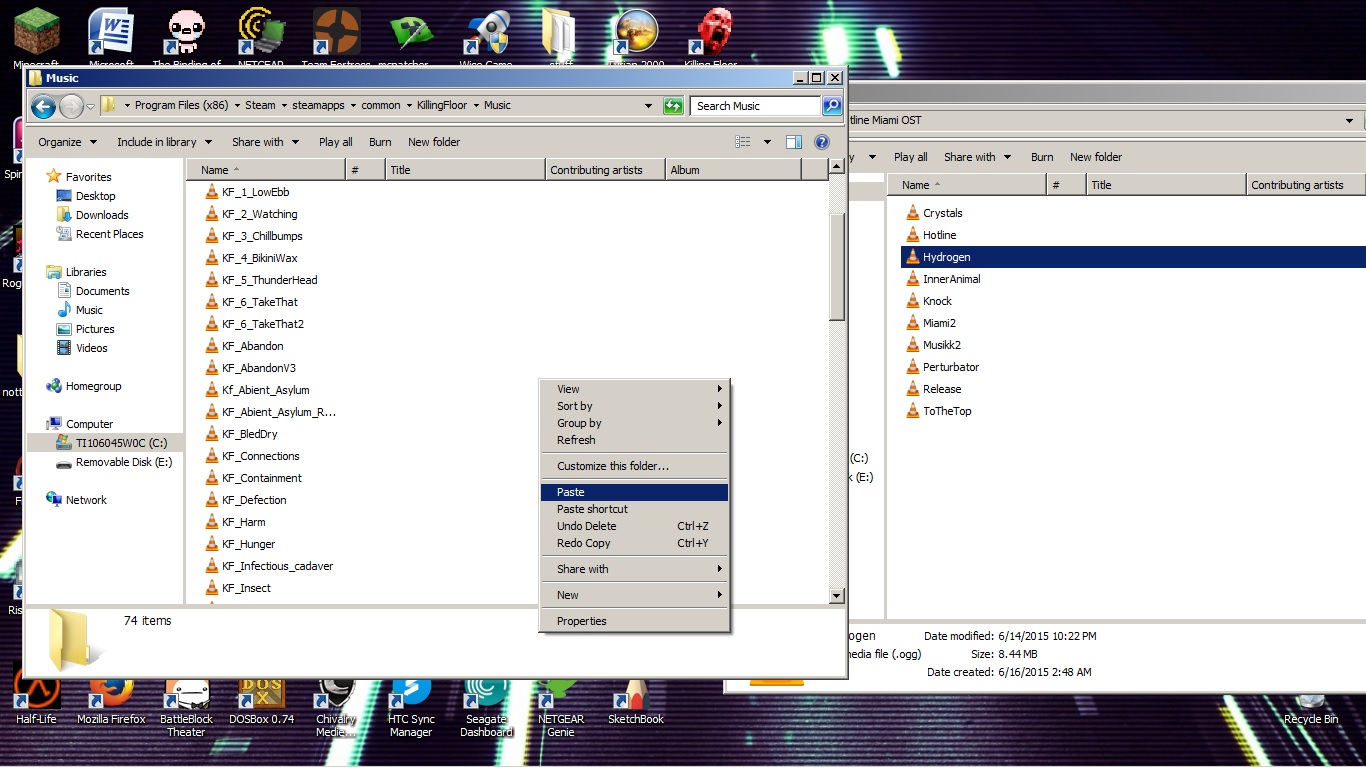The height and width of the screenshot is (768, 1366).
Task: Open Properties from the context menu
Action: [634, 621]
